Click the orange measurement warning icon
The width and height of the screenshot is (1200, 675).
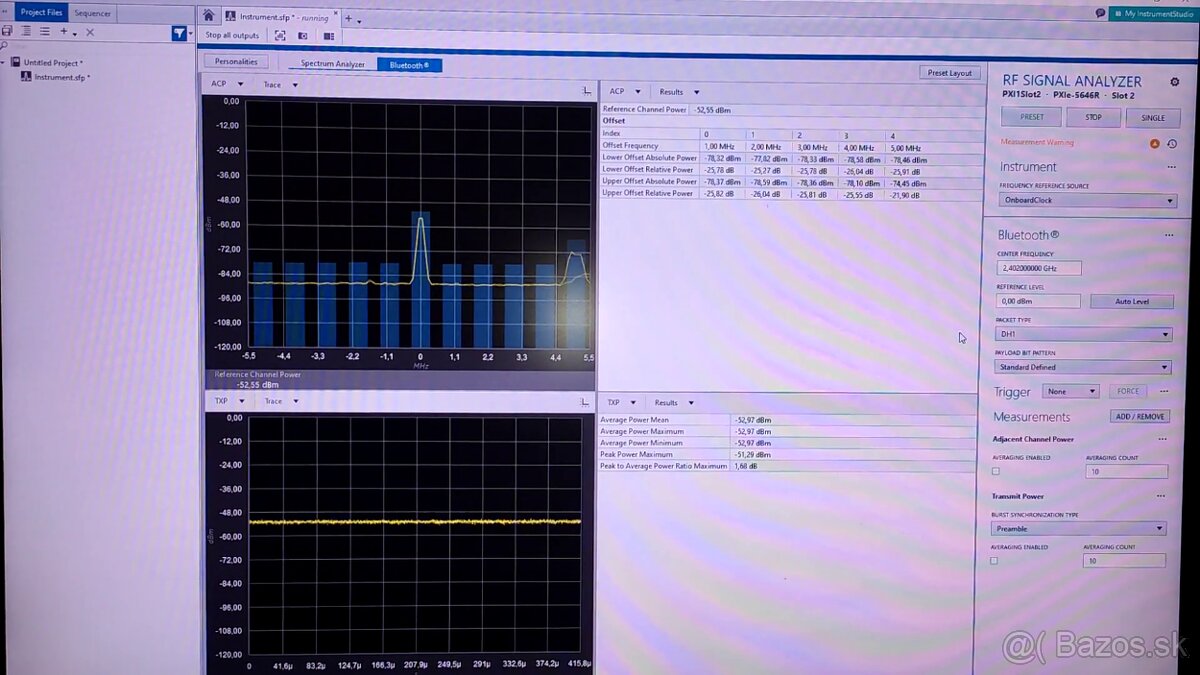pyautogui.click(x=1155, y=143)
